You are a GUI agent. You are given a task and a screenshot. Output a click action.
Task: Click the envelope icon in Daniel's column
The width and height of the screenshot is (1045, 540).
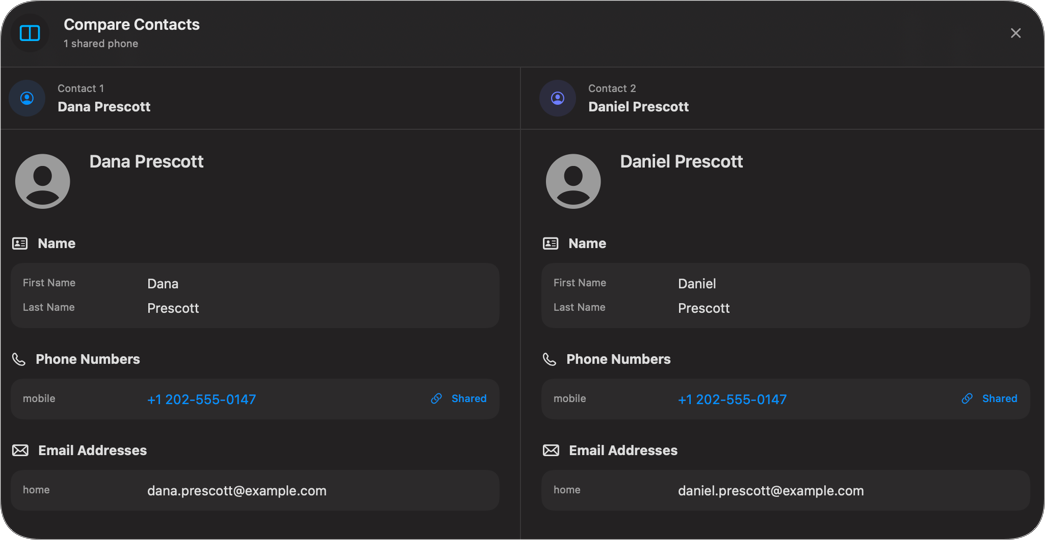pos(550,451)
